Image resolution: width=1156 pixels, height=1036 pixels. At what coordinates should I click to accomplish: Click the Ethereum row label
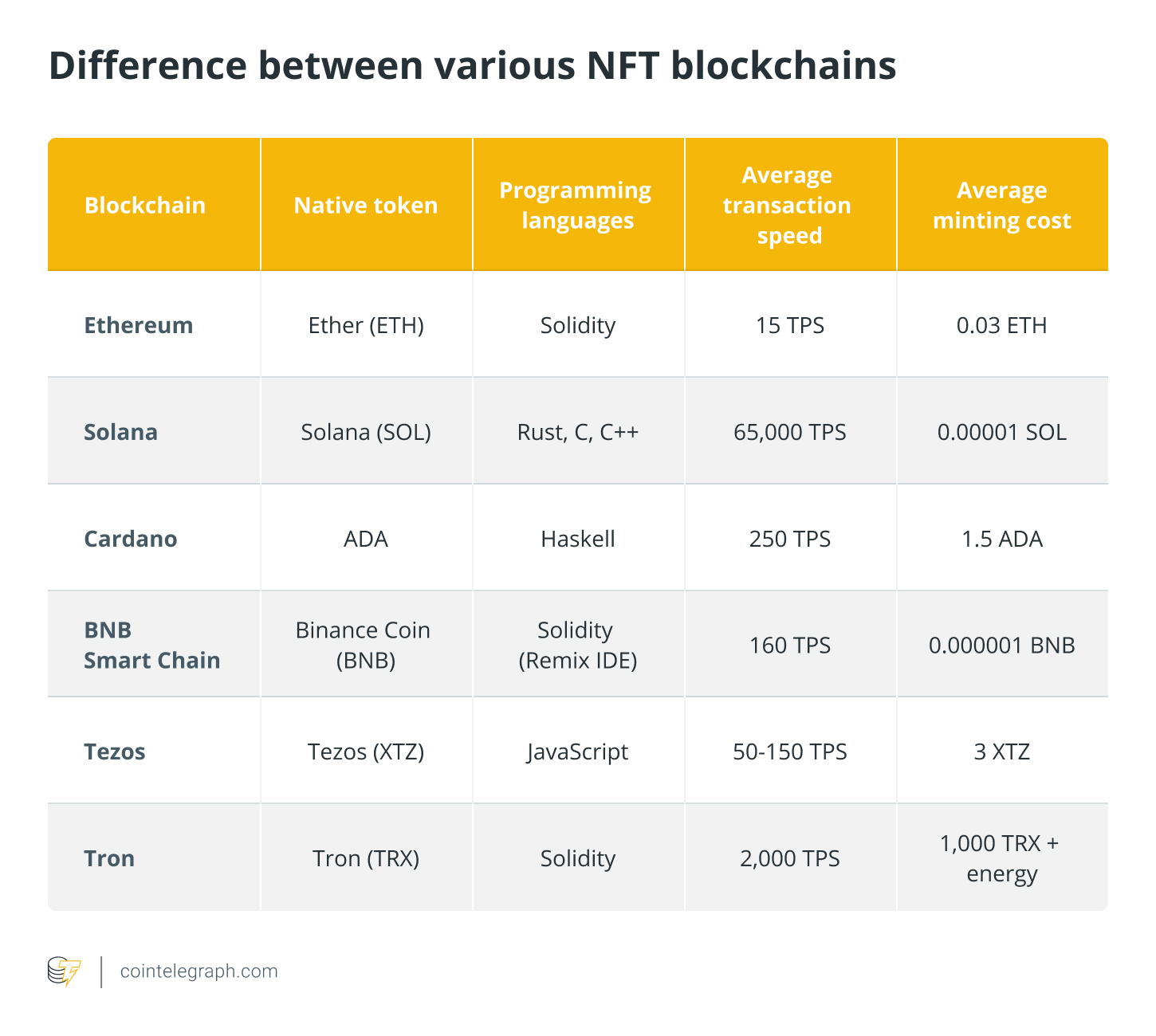pyautogui.click(x=139, y=325)
